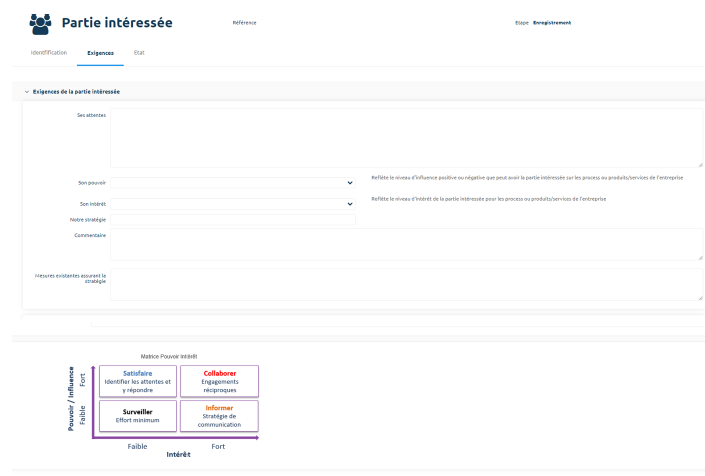
Task: Expand the Son intérêt dropdown
Action: (232, 204)
